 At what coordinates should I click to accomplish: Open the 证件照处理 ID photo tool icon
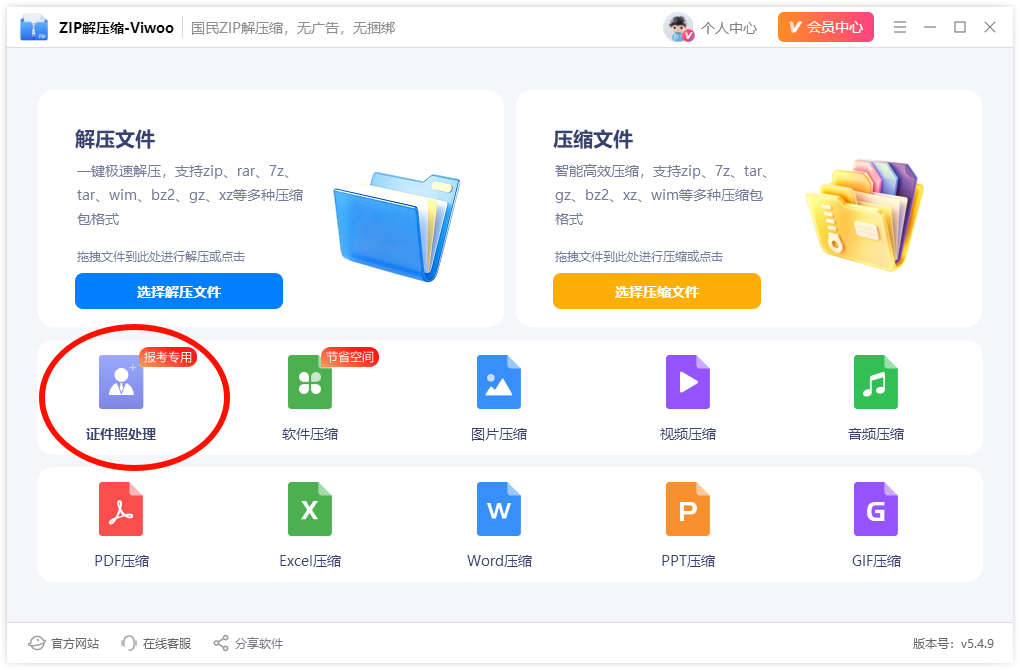[121, 382]
